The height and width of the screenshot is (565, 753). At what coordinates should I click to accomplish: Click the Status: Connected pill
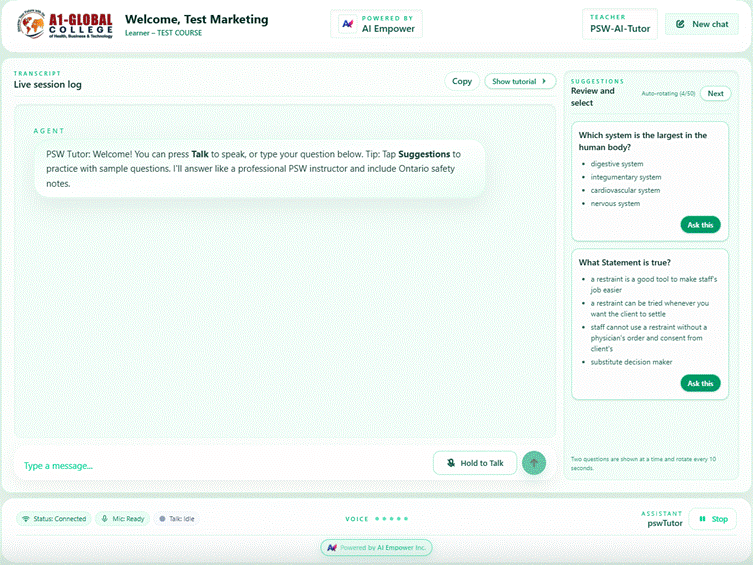(x=54, y=519)
